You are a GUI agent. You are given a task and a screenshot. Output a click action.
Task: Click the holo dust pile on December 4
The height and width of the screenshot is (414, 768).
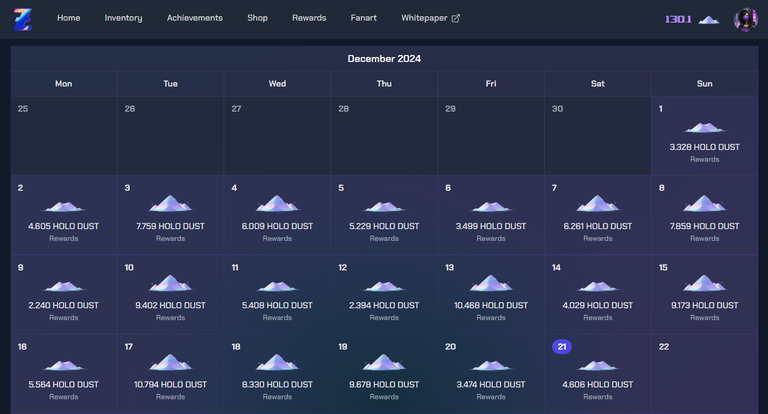pos(277,203)
